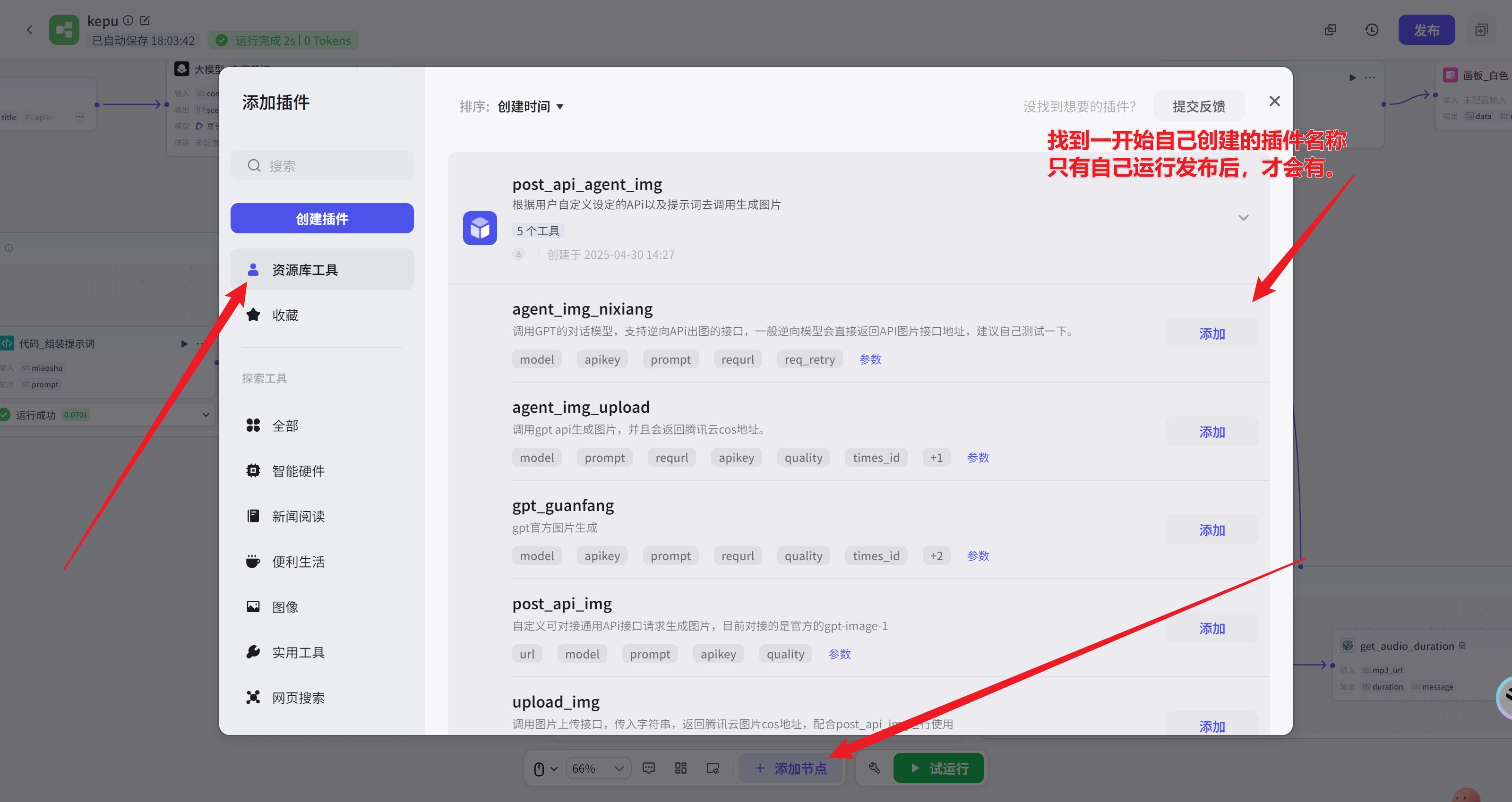1512x802 pixels.
Task: Run the node play icon near 画板_白色
Action: click(1352, 77)
